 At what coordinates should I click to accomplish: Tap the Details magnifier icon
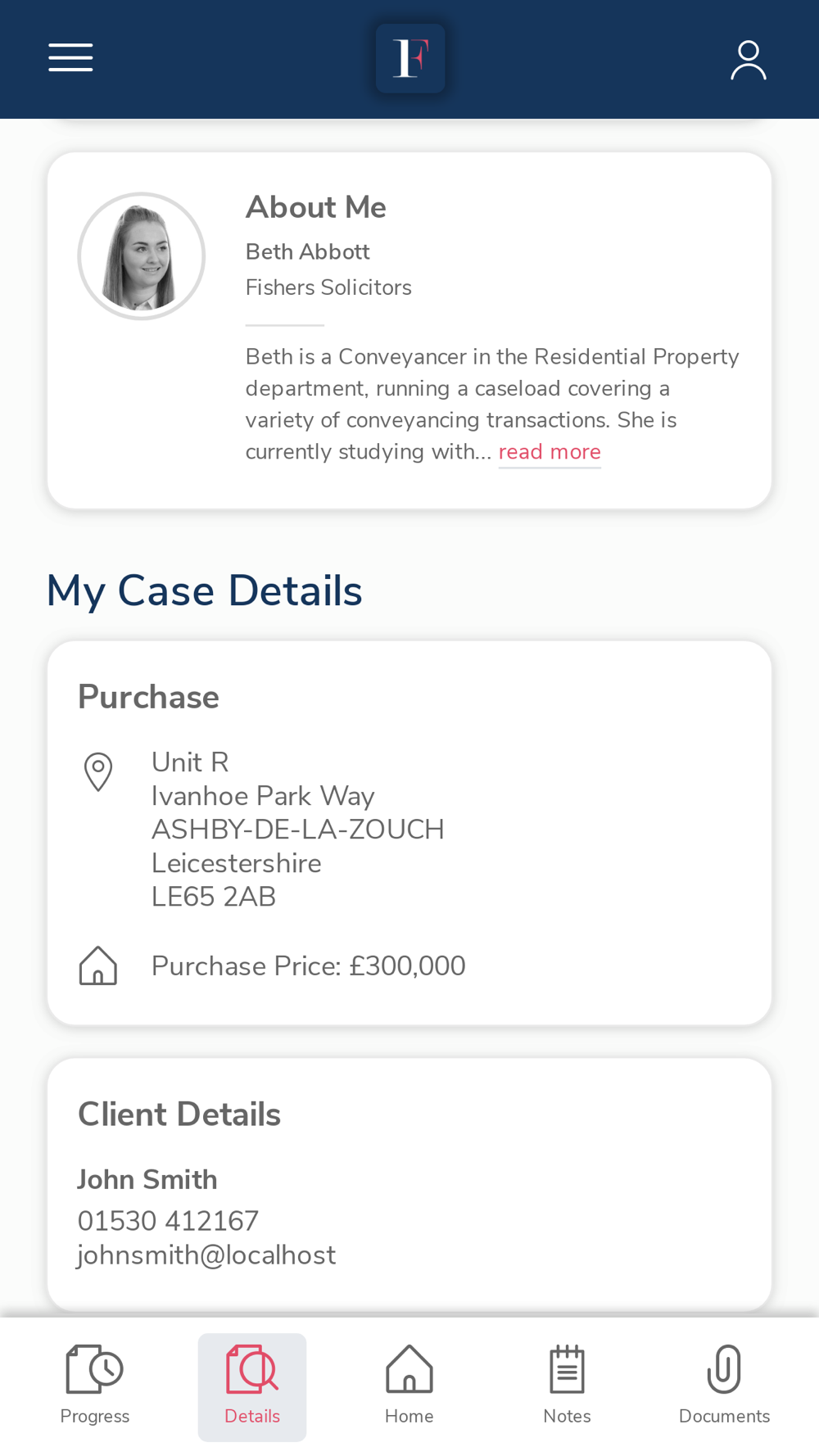[x=252, y=1369]
